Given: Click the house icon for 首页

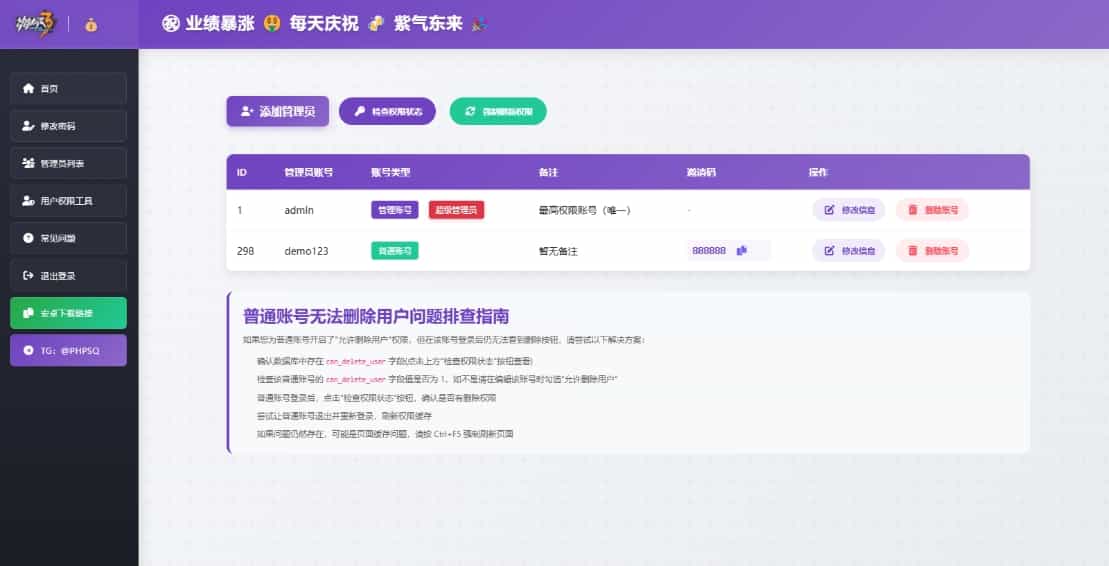Looking at the screenshot, I should [x=28, y=88].
